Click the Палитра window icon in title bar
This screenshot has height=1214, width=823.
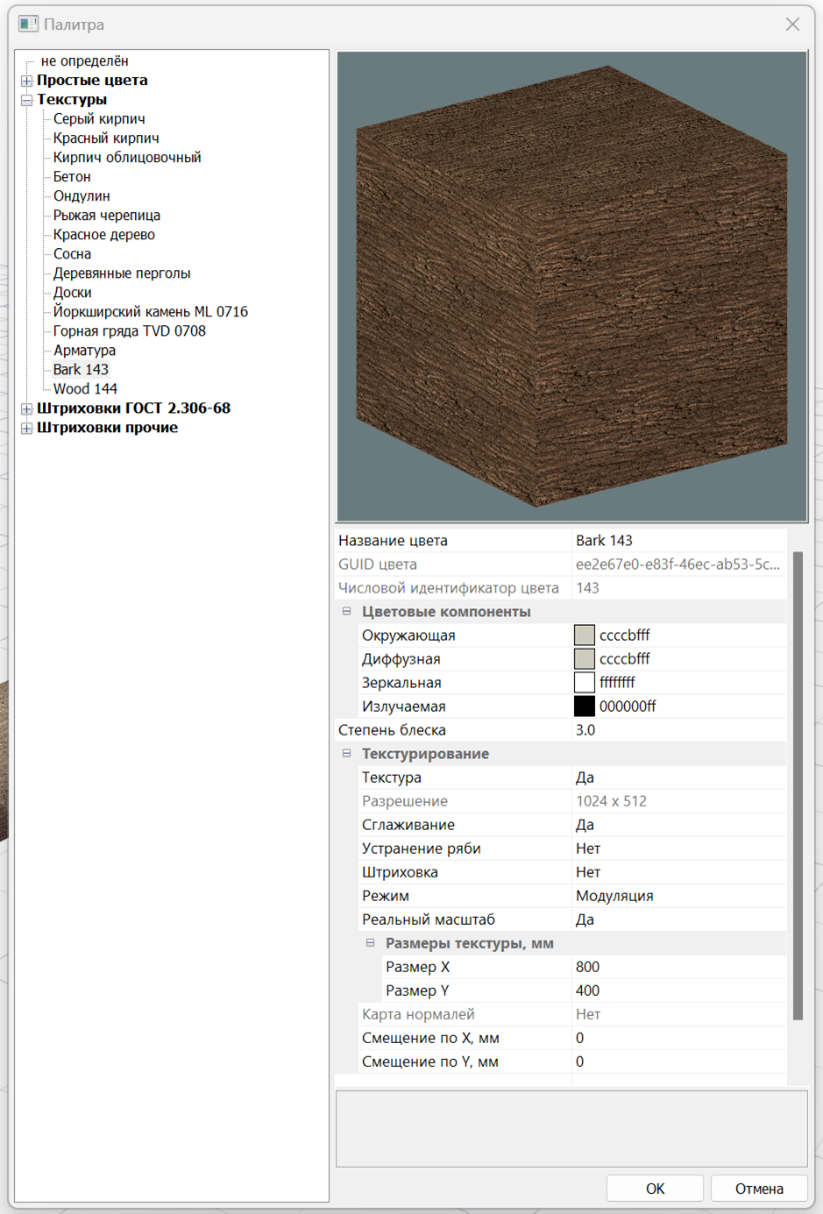(28, 24)
